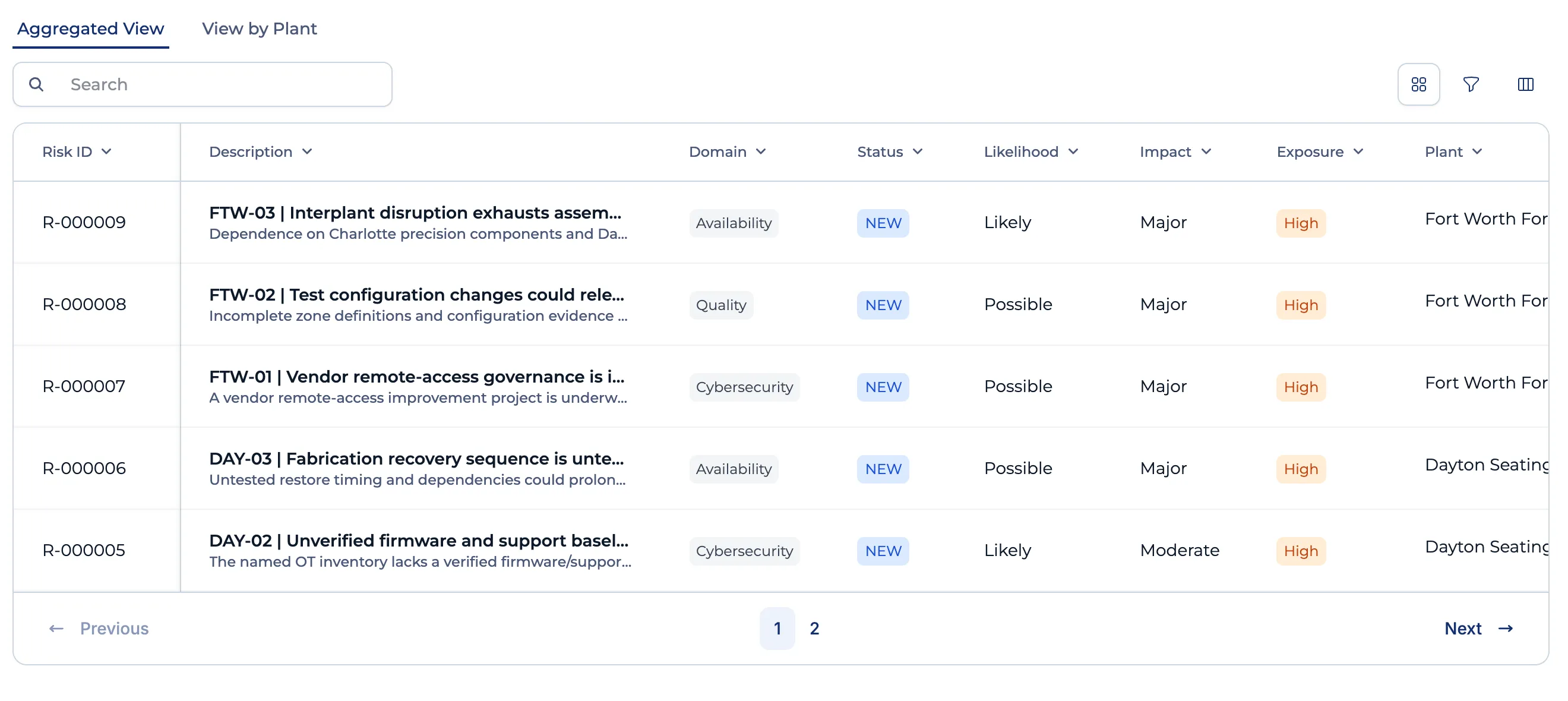Open risk R-000008
1568x701 pixels.
(84, 304)
